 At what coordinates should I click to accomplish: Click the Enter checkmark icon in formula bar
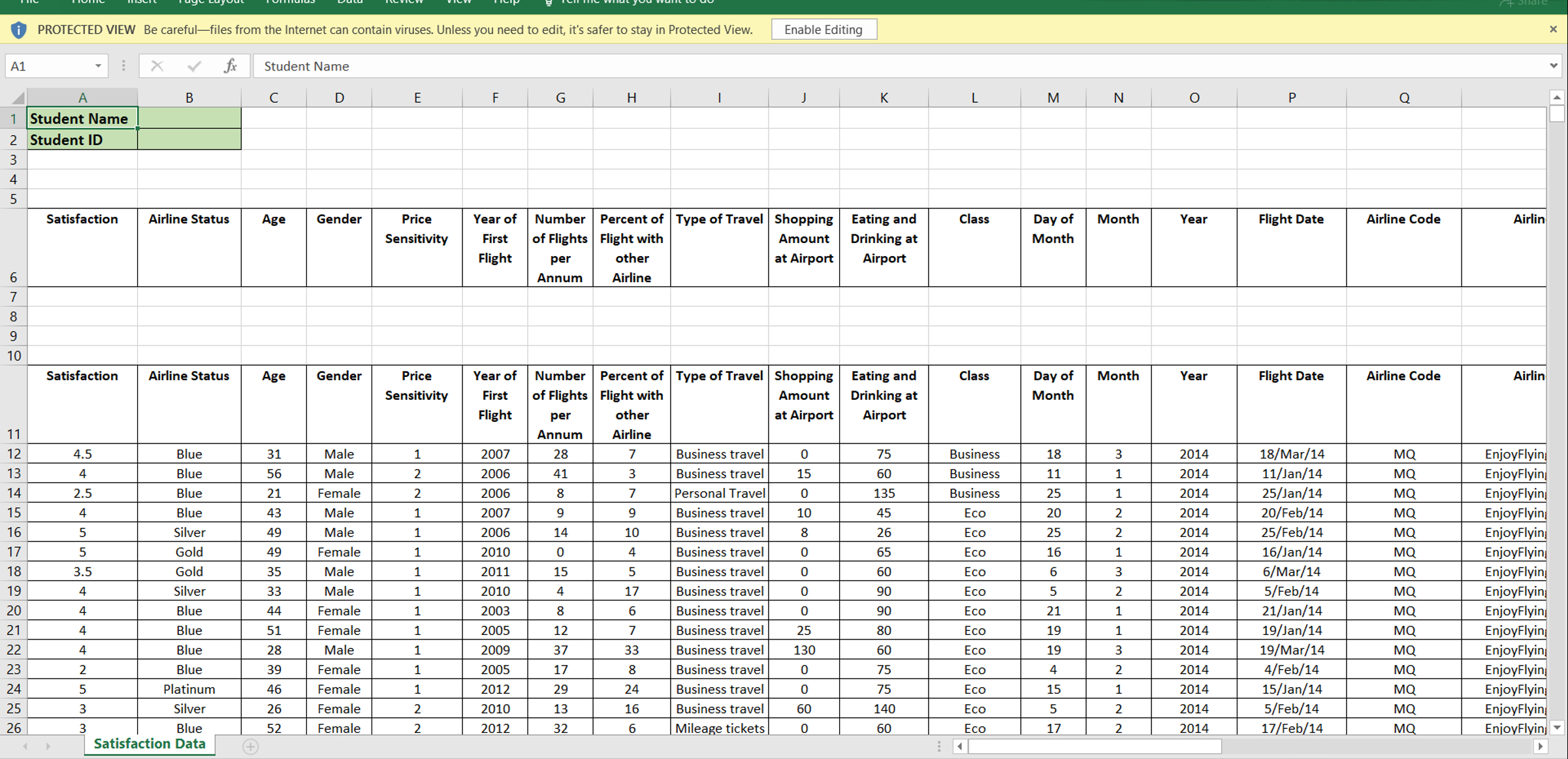tap(194, 66)
